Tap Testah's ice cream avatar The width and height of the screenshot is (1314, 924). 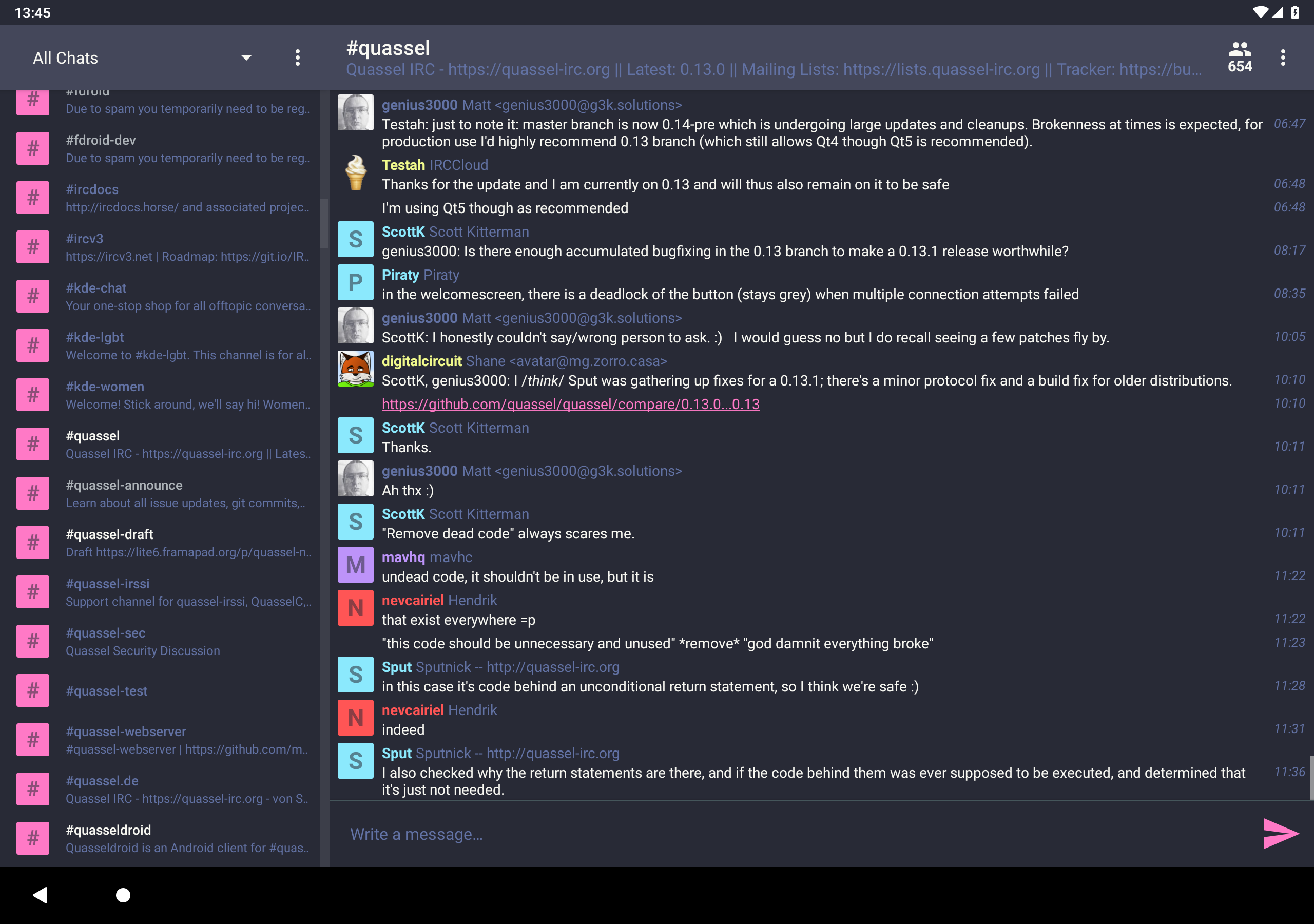[355, 172]
